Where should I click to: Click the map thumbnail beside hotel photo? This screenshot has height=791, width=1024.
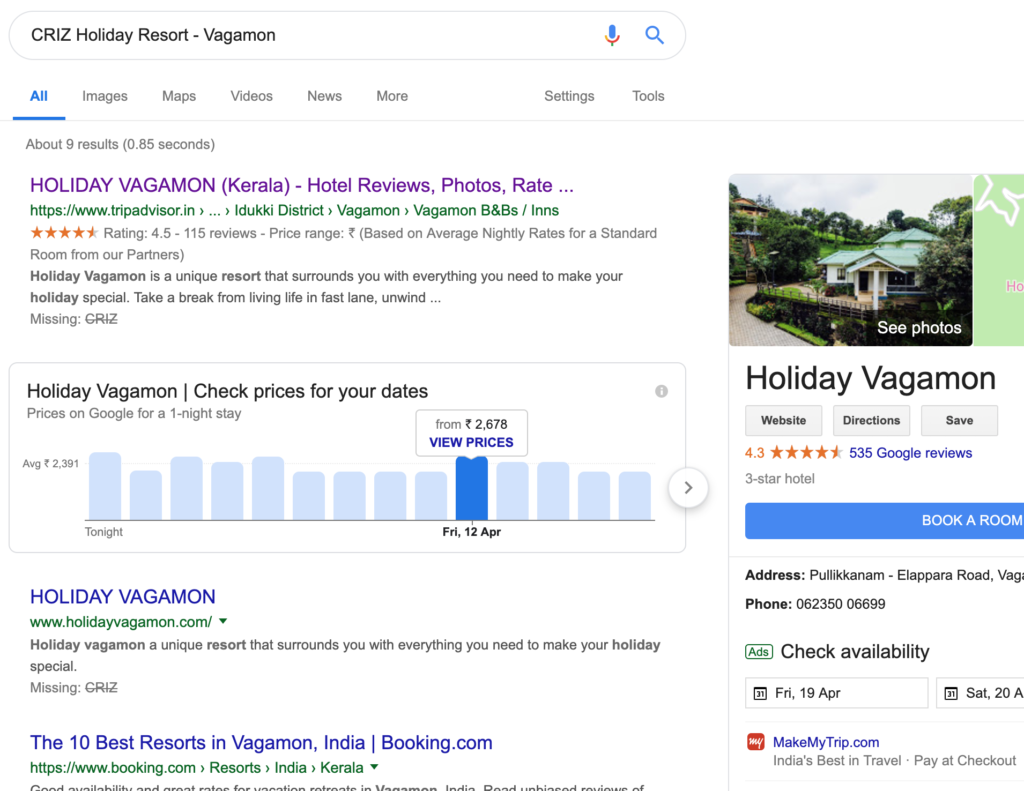click(999, 260)
